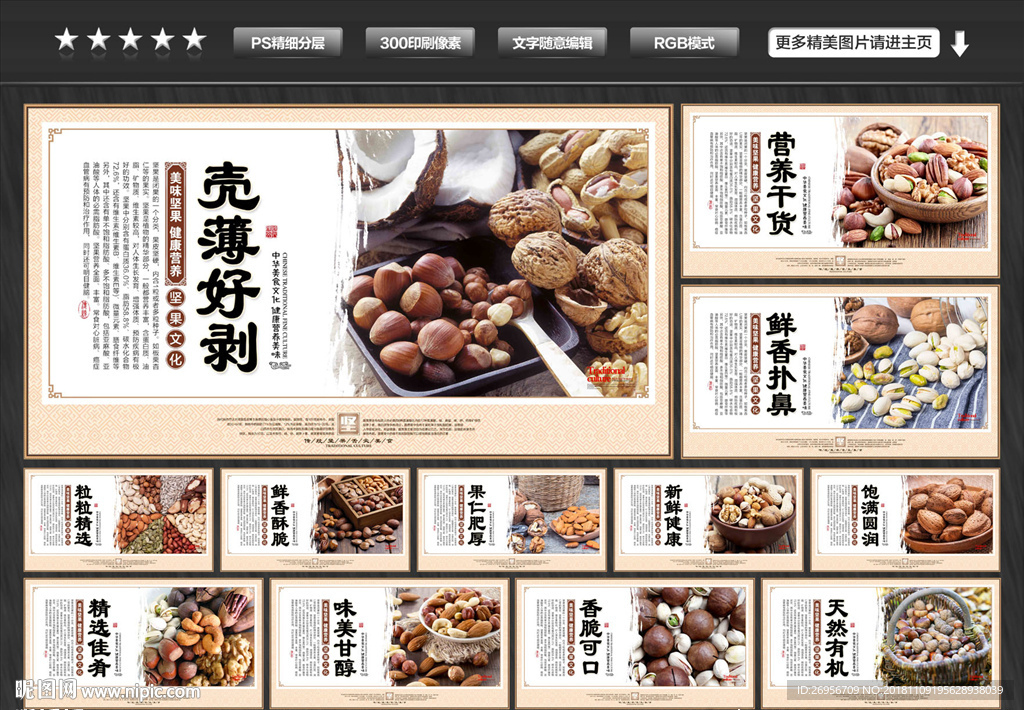
Task: Open the 更多精美图片请进主页 link
Action: pos(854,42)
